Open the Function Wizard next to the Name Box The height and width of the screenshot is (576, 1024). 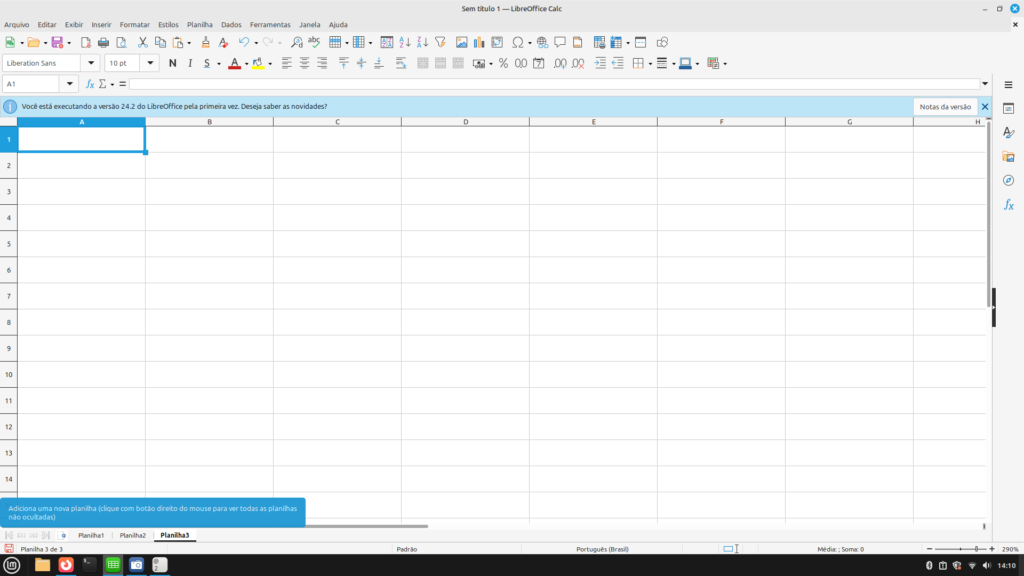tap(90, 84)
